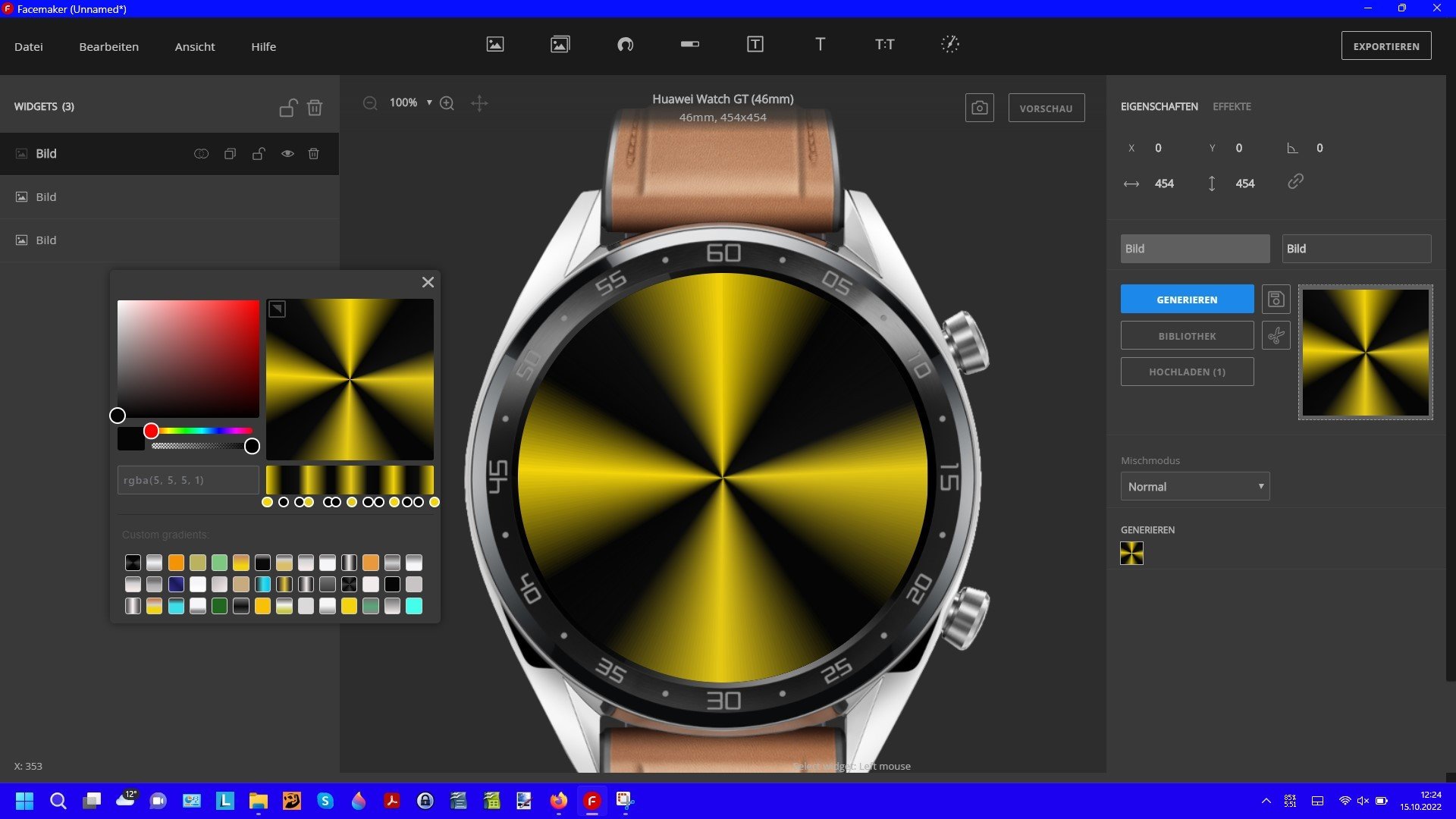Open the Bearbeiten menu
Image resolution: width=1456 pixels, height=819 pixels.
(x=108, y=47)
